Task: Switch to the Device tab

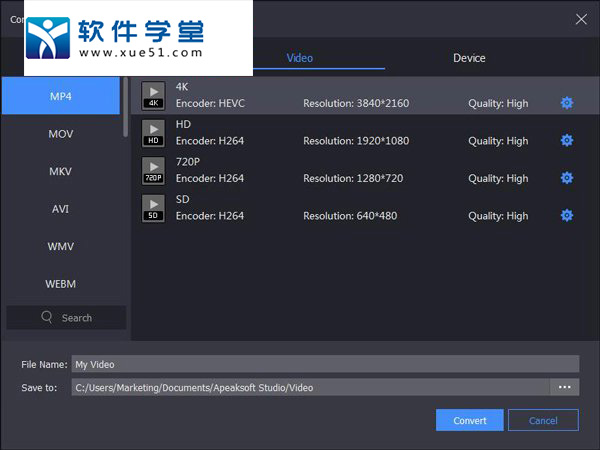Action: coord(469,58)
